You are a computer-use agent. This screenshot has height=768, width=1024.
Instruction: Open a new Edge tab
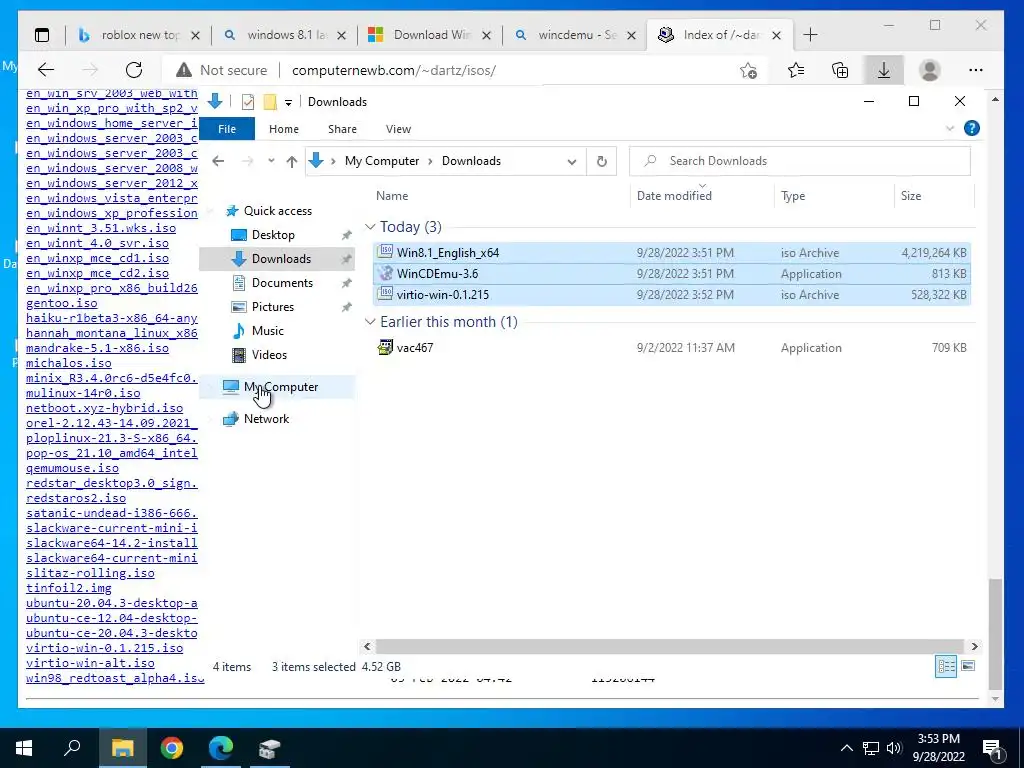click(x=810, y=35)
